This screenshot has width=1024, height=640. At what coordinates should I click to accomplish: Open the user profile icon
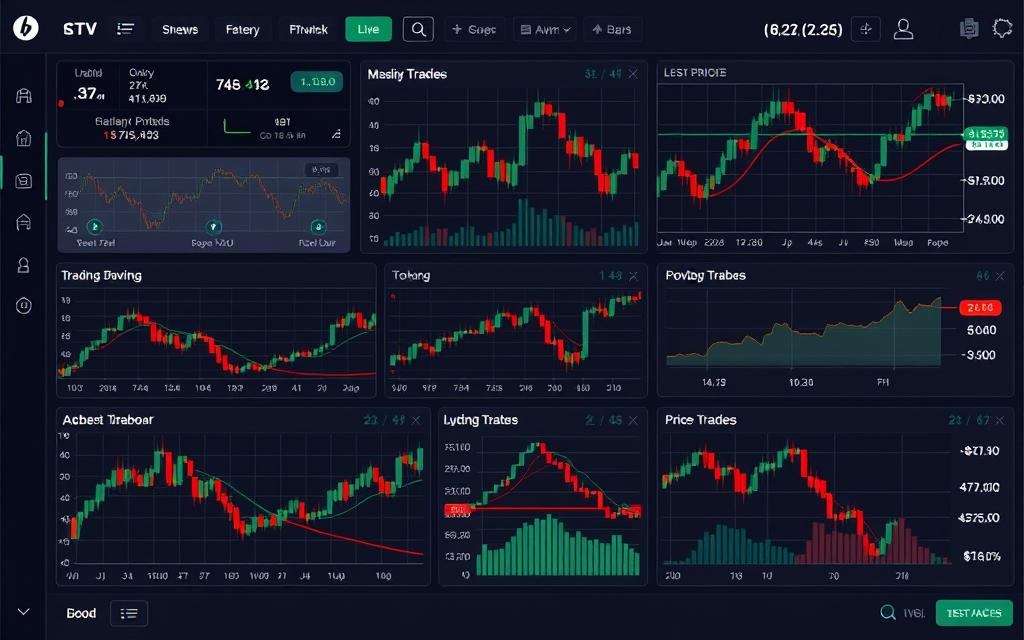[904, 29]
